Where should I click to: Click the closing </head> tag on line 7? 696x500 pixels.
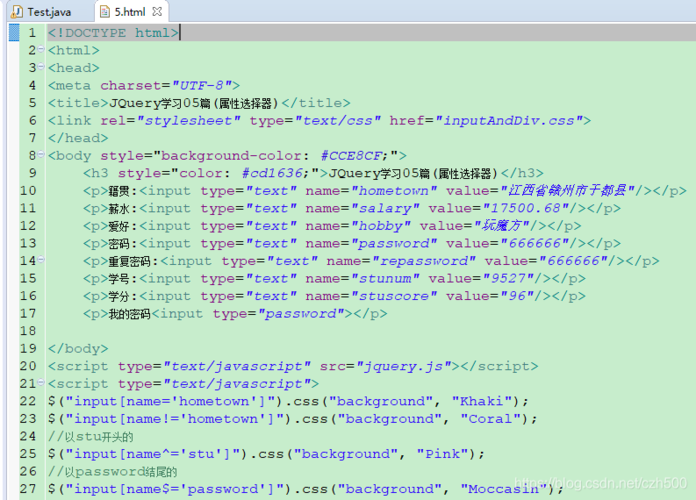pos(78,138)
